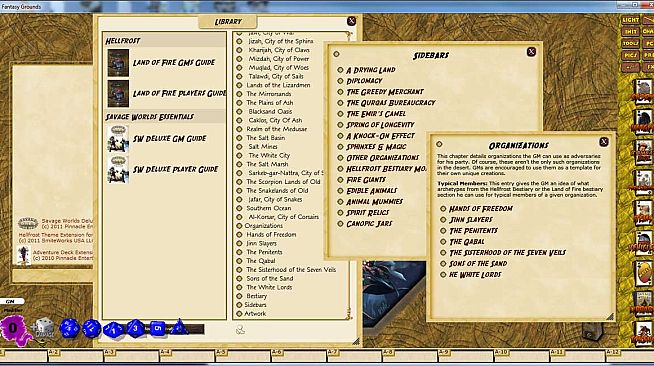Open Spring of Longevity entry
Image resolution: width=654 pixels, height=366 pixels.
(380, 125)
